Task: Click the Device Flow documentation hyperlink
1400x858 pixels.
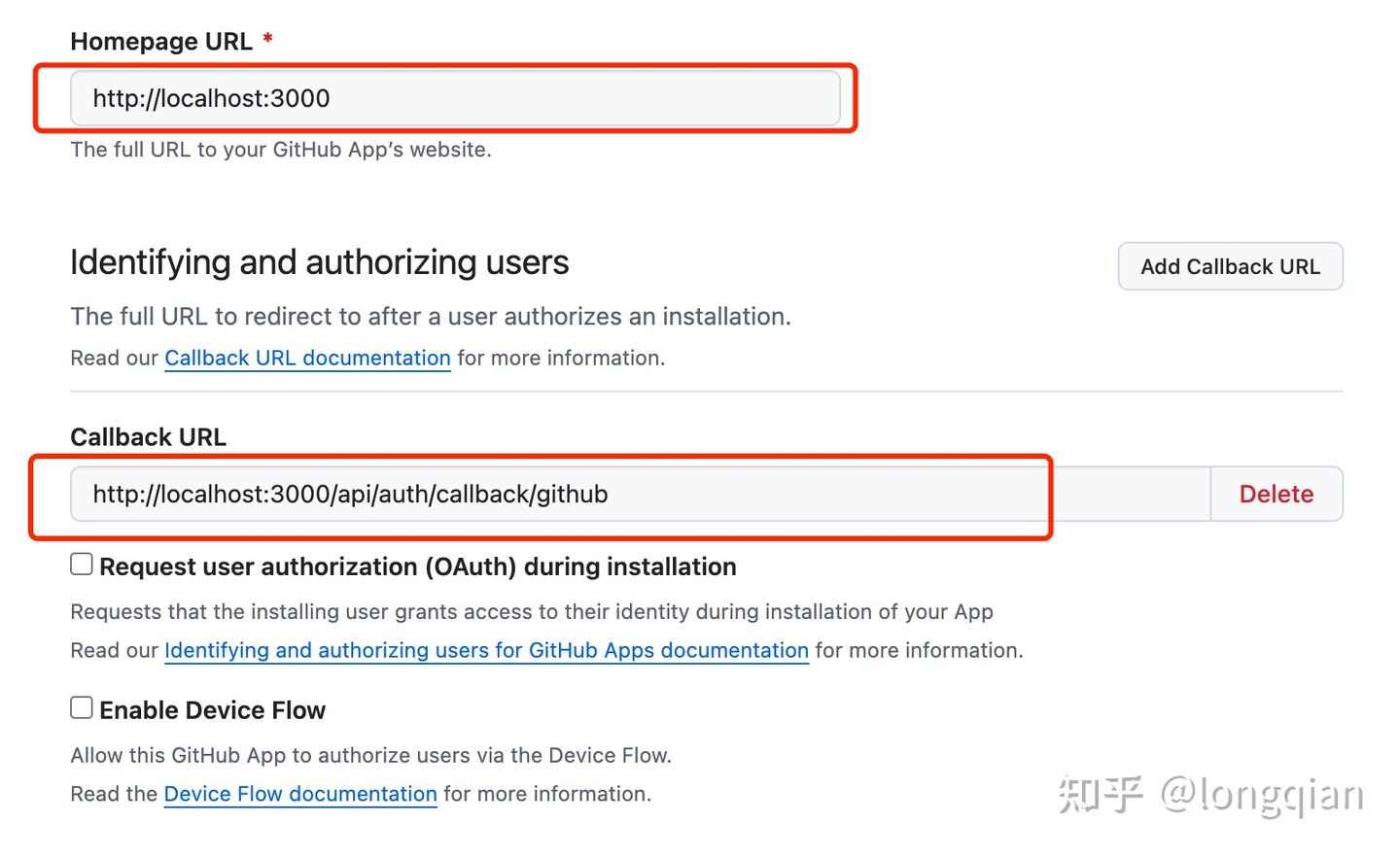Action: point(299,794)
